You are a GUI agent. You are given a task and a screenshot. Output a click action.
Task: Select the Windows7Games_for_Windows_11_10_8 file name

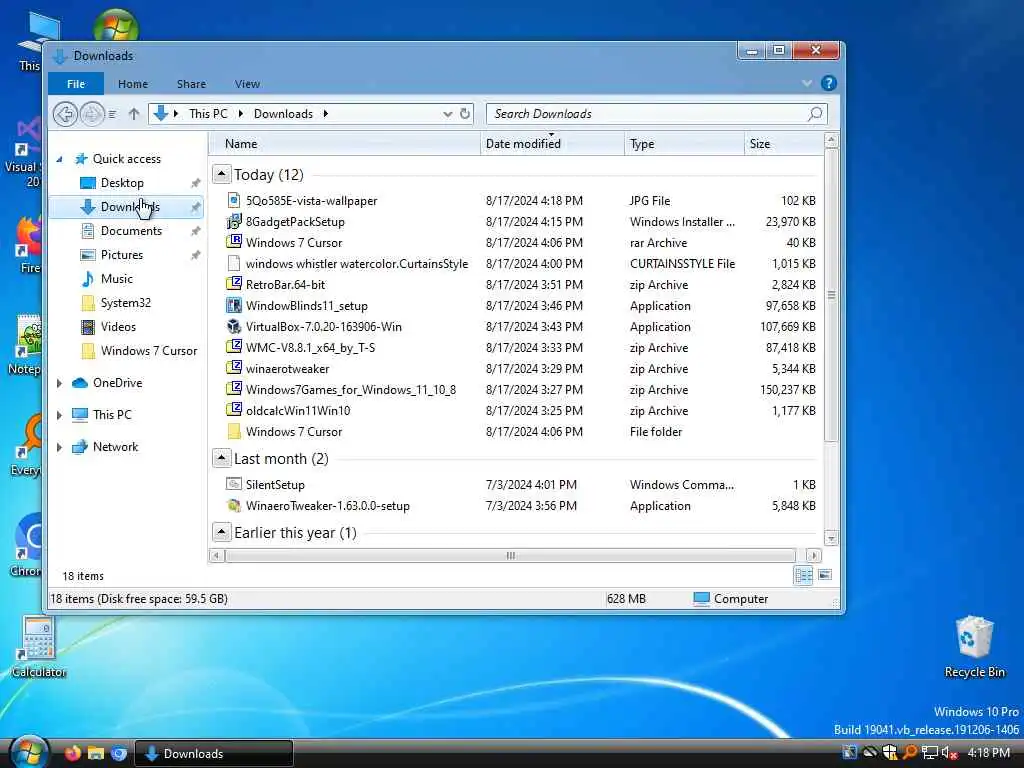pos(351,389)
